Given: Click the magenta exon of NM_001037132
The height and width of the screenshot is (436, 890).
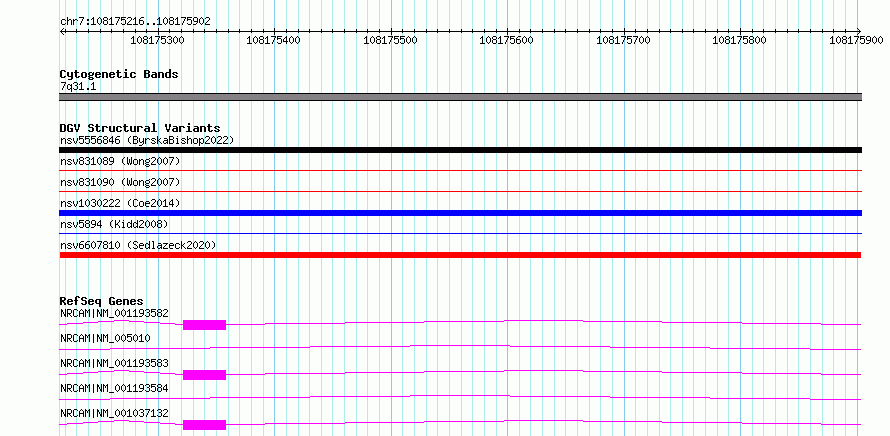Looking at the screenshot, I should click(204, 425).
